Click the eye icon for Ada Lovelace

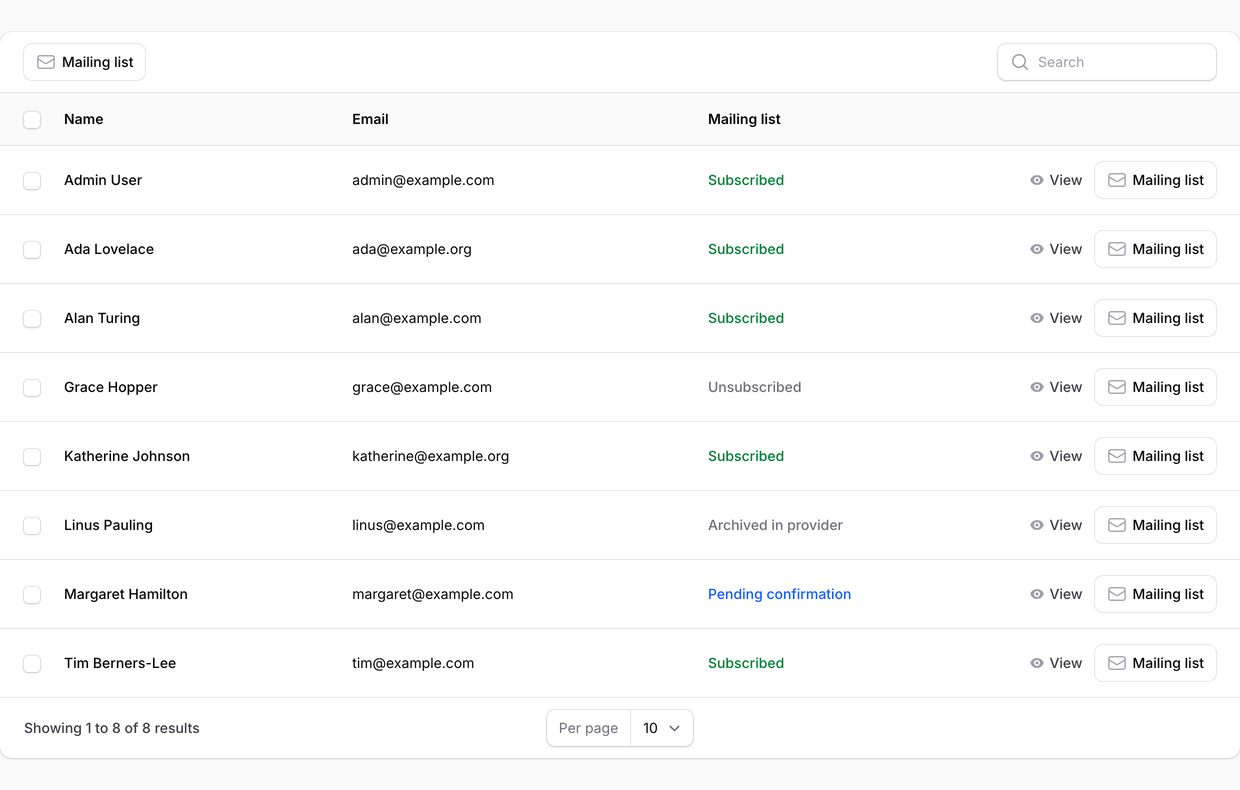tap(1037, 249)
